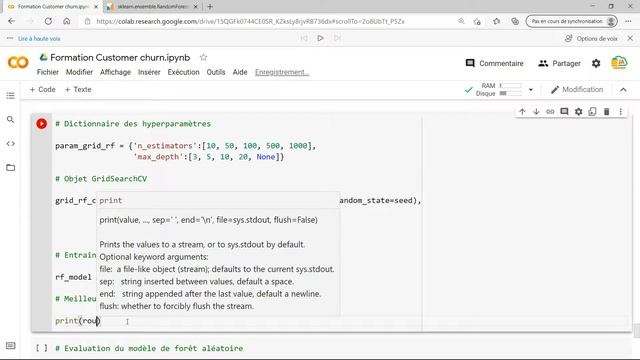Image resolution: width=640 pixels, height=360 pixels.
Task: Add a comment to the cell
Action: tap(564, 111)
